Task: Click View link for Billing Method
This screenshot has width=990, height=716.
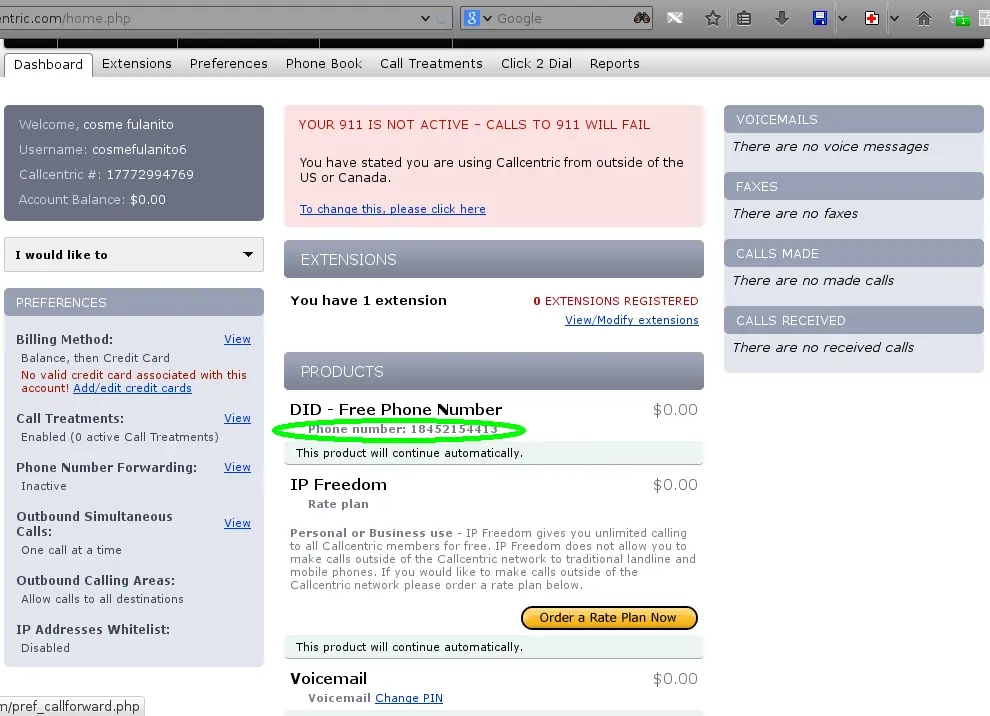Action: pyautogui.click(x=237, y=339)
